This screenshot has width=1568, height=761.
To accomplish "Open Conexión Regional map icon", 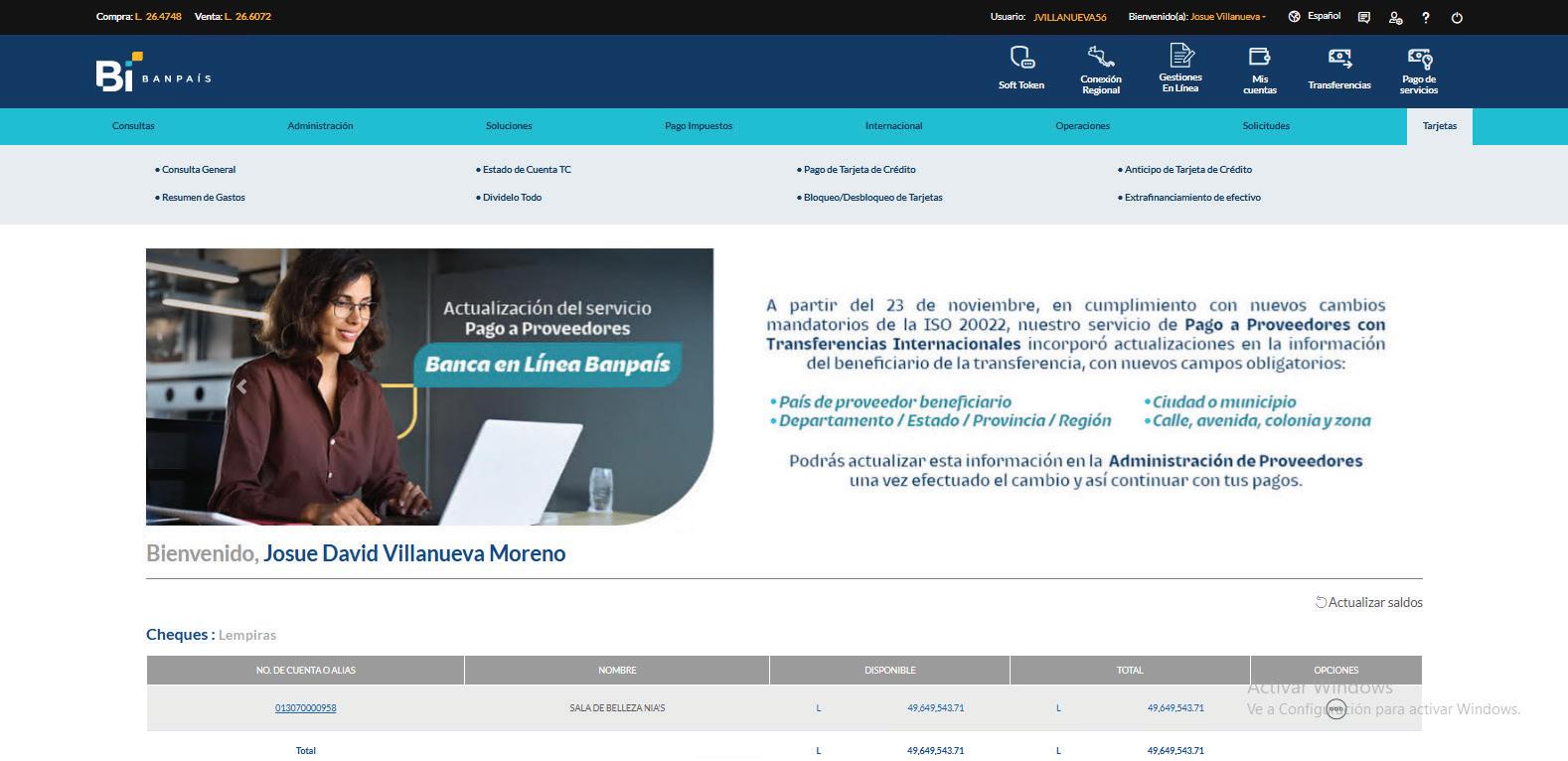I will [1100, 57].
